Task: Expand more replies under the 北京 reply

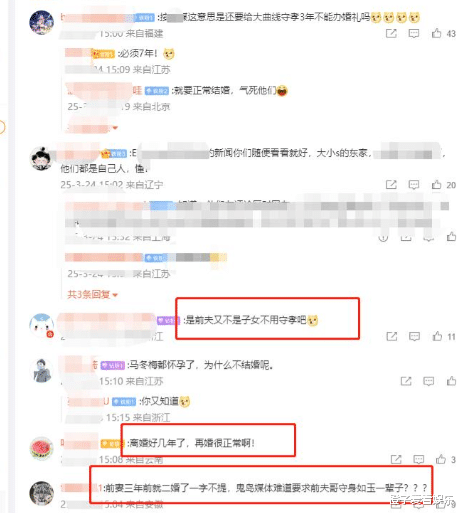Action: pos(92,127)
